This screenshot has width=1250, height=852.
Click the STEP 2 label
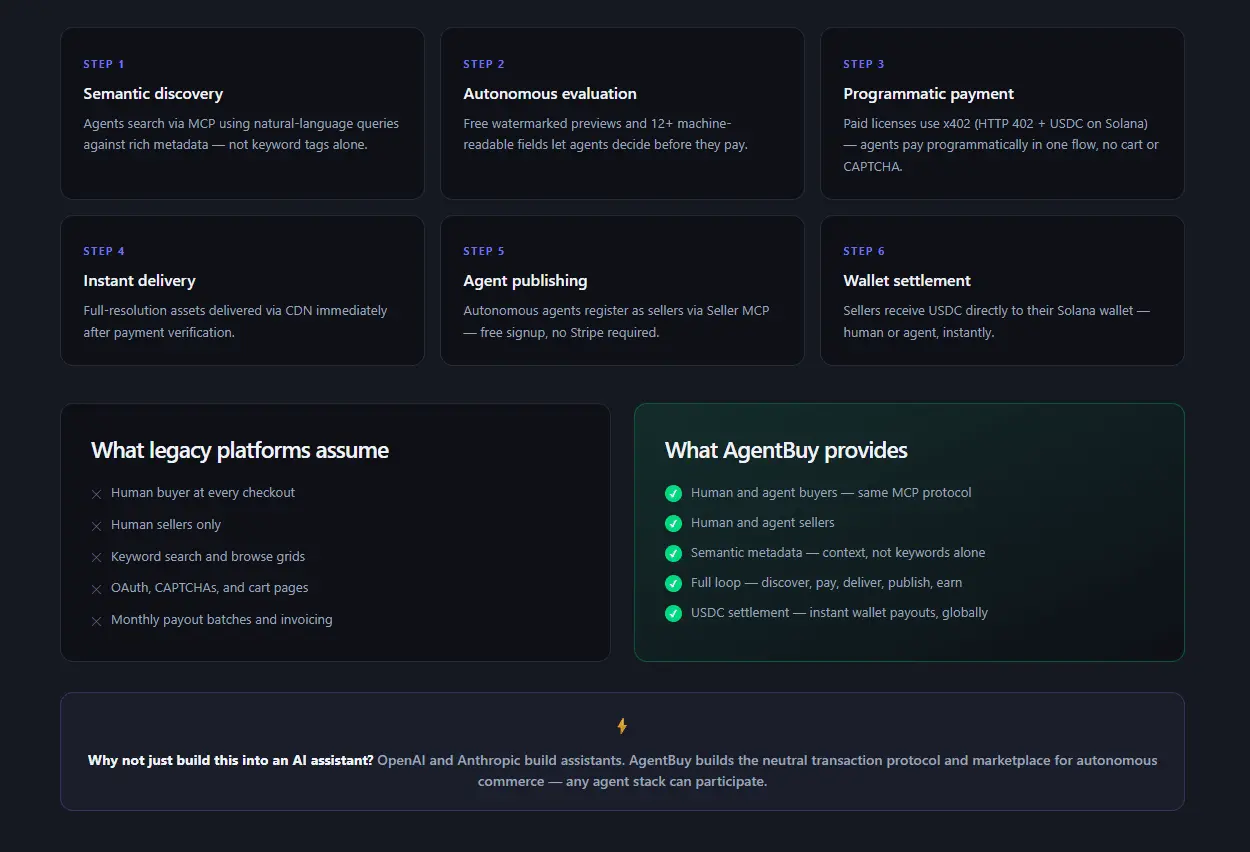484,64
